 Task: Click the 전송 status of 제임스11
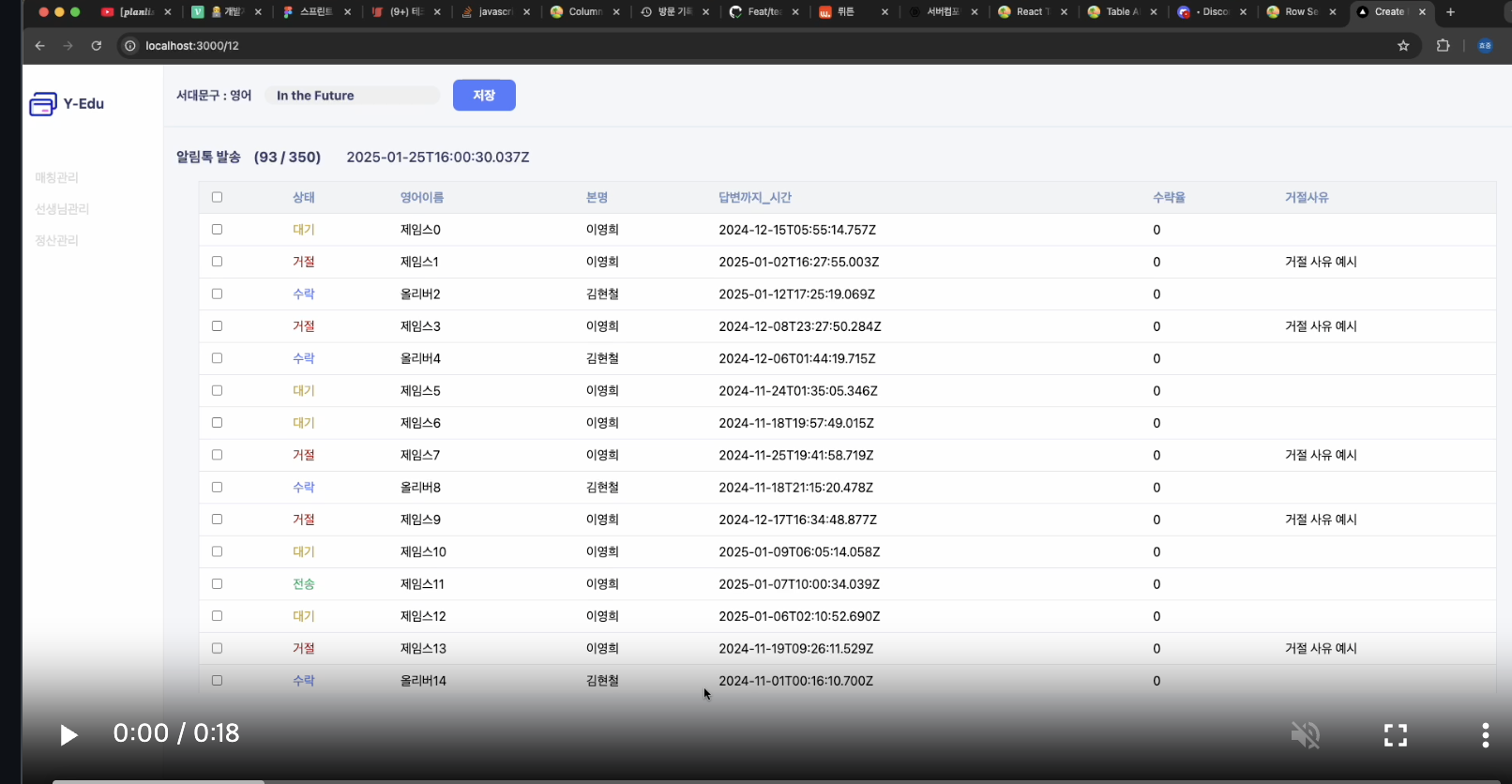(304, 584)
